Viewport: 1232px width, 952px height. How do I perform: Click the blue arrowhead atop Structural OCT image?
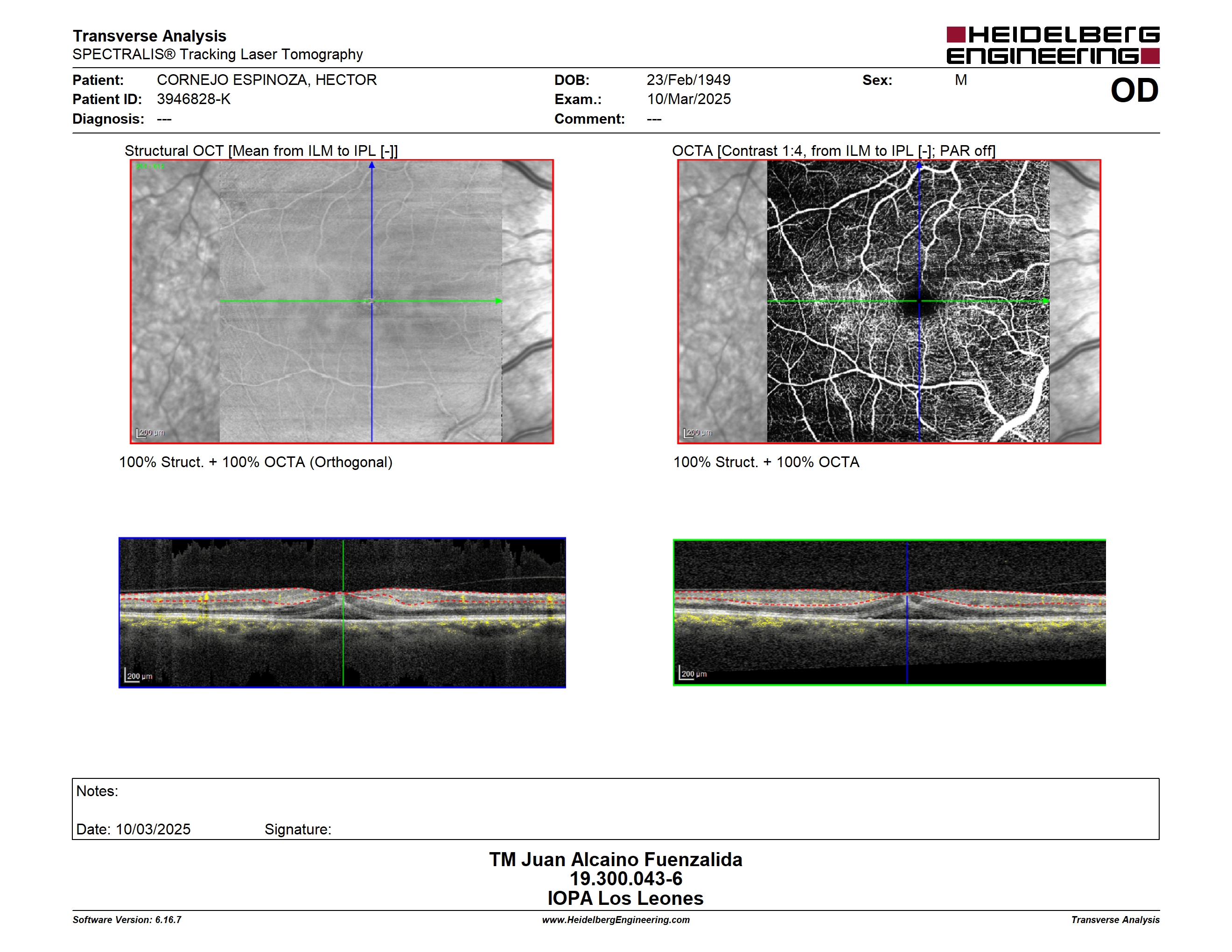point(372,165)
